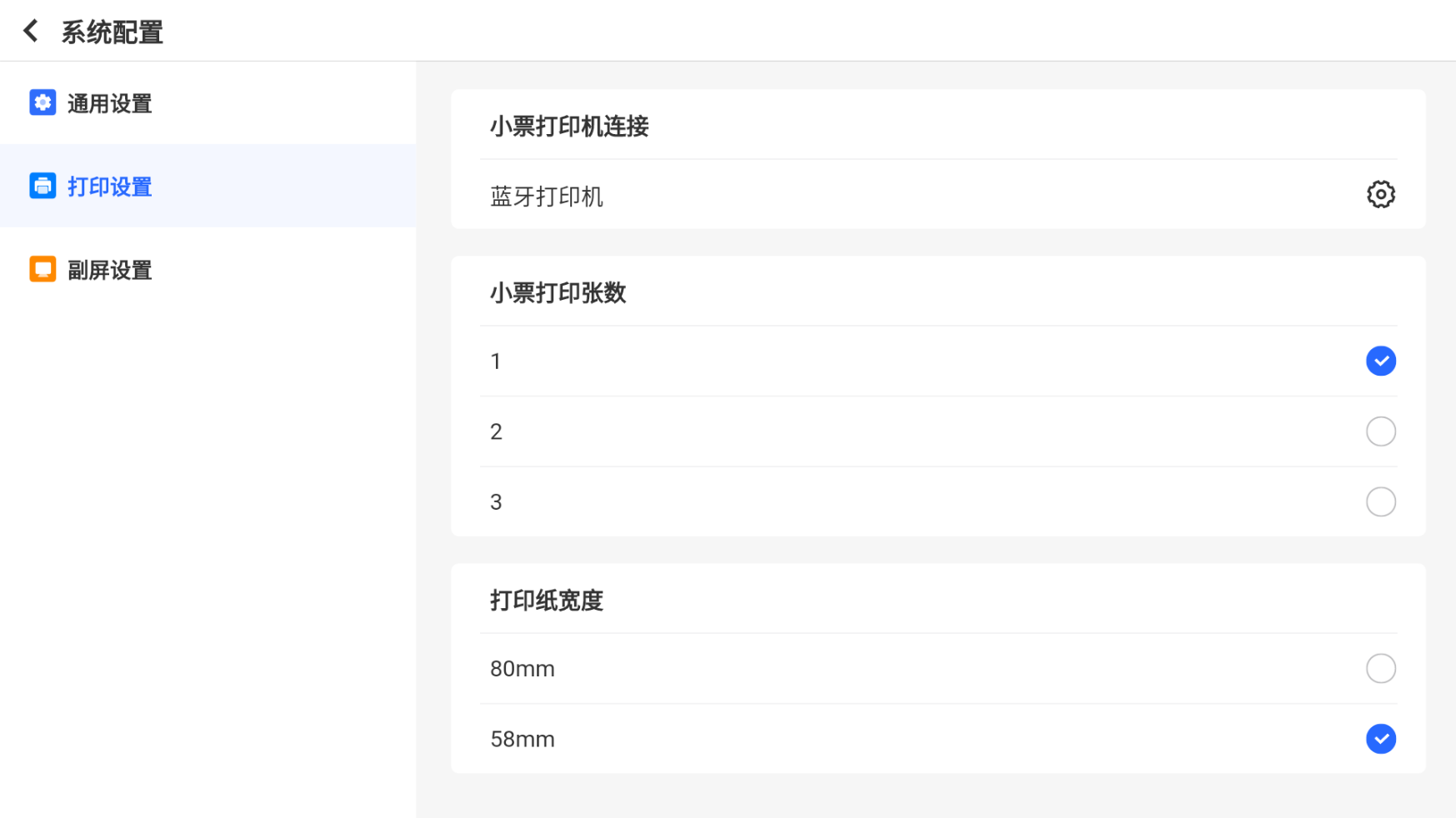Viewport: 1456px width, 818px height.
Task: Switch to 副屏设置 section
Action: click(x=208, y=269)
